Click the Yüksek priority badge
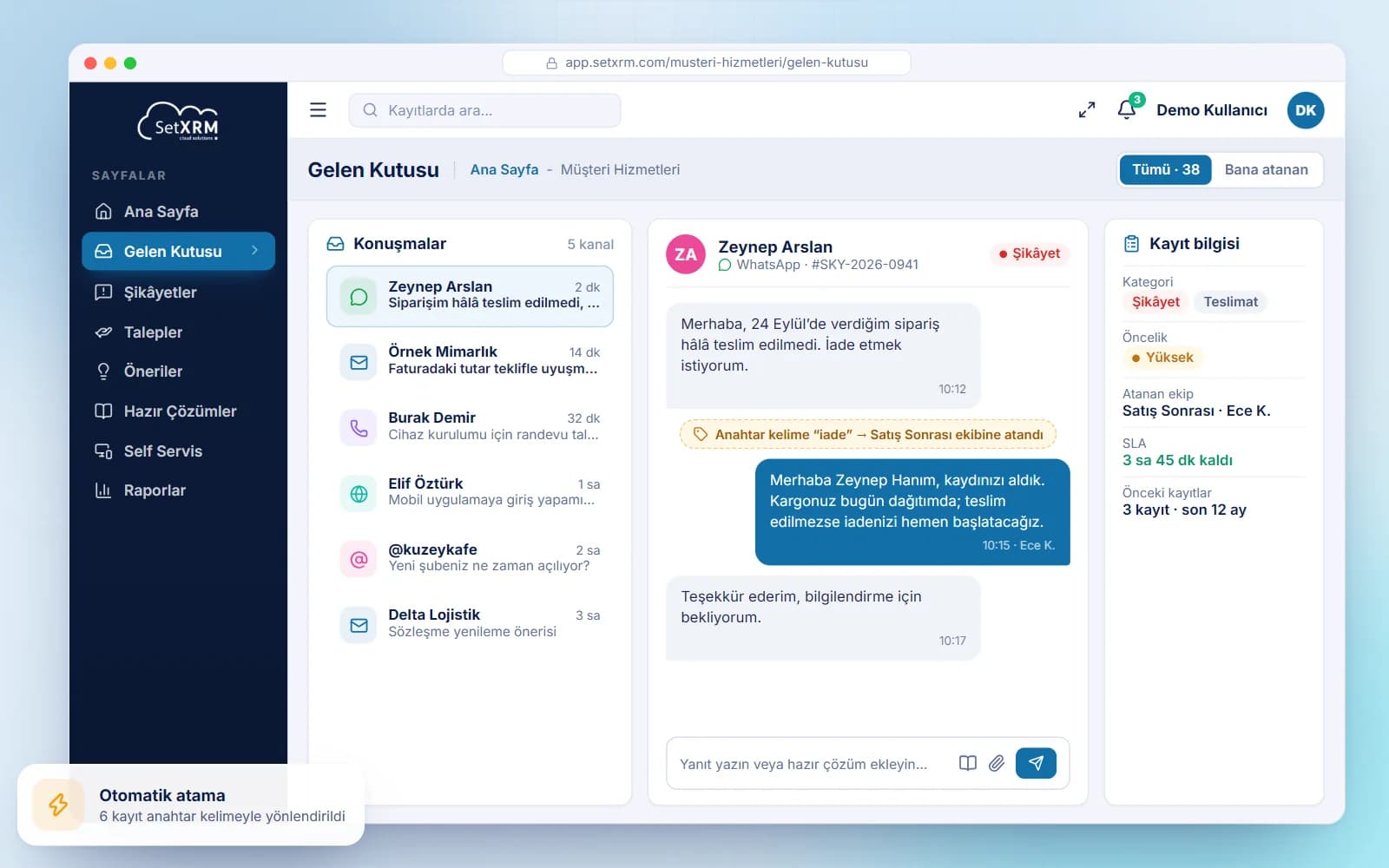The width and height of the screenshot is (1389, 868). 1162,358
